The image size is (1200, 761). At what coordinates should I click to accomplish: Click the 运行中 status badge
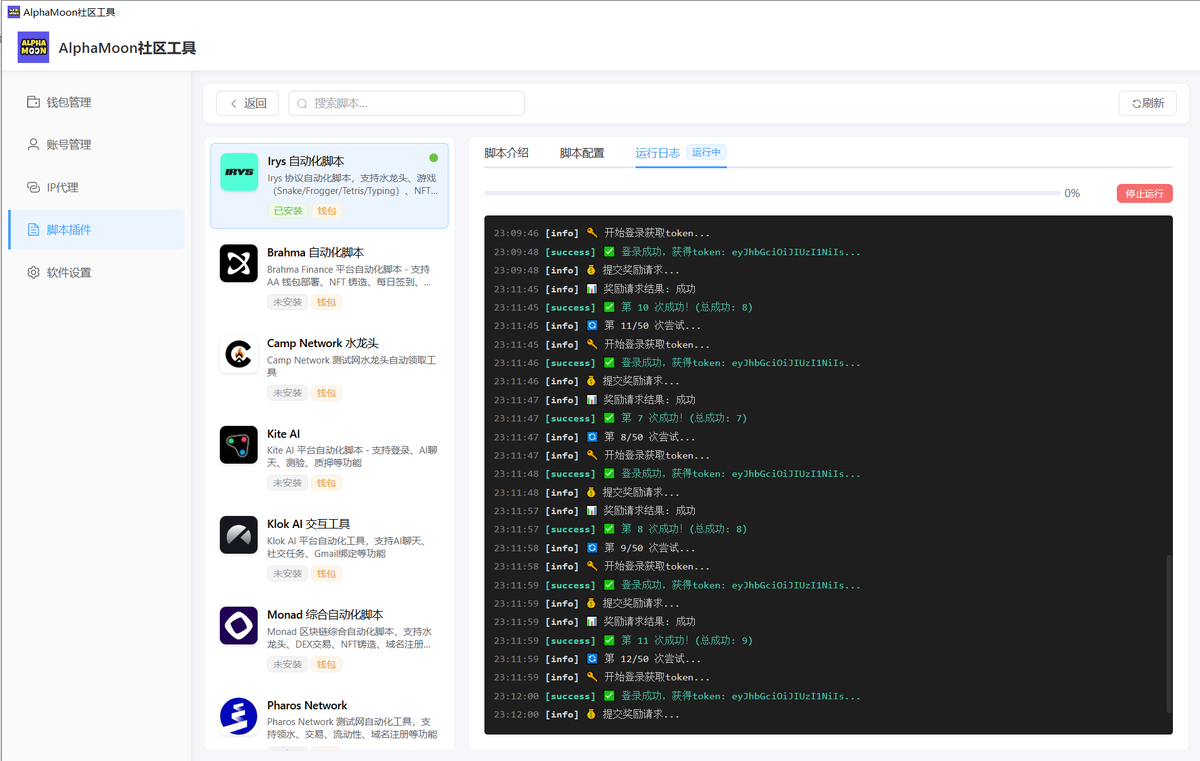coord(707,153)
